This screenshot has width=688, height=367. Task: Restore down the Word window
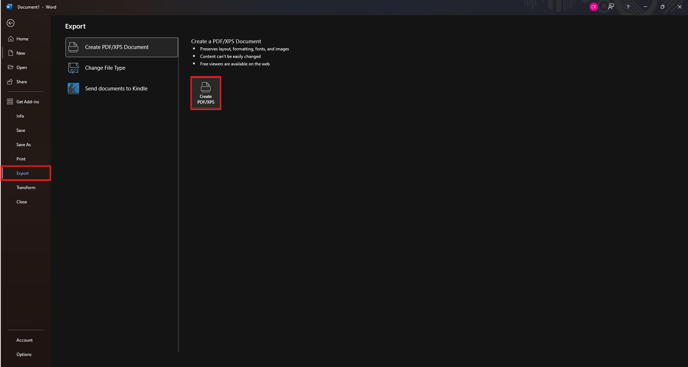tap(663, 7)
